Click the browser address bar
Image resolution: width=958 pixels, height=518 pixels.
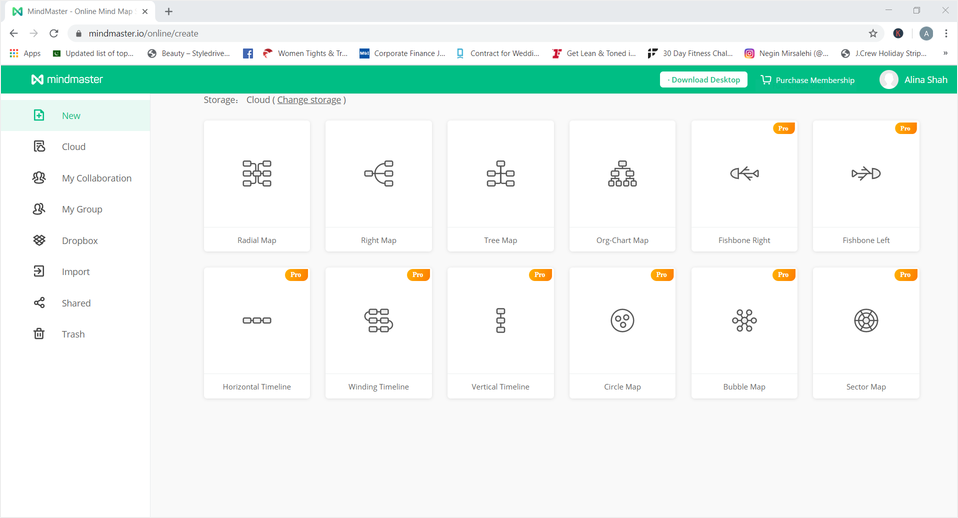(450, 33)
